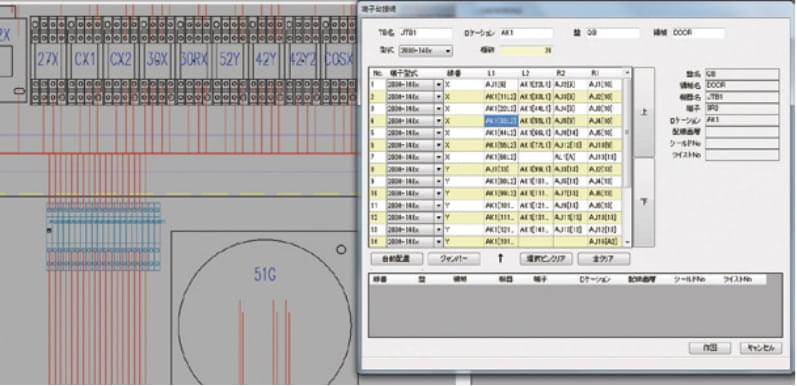Click the シールドNo header in bottom list
797x386 pixels.
(689, 279)
